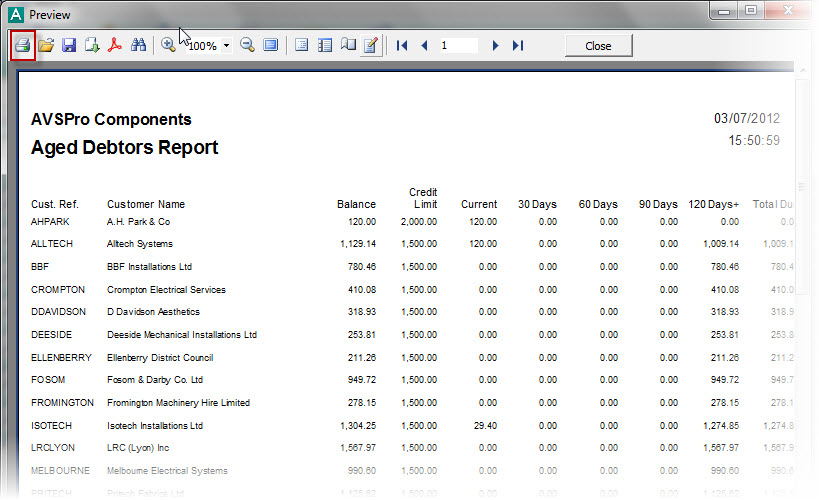Click the page number input field
Viewport: 819px width, 500px height.
[458, 46]
